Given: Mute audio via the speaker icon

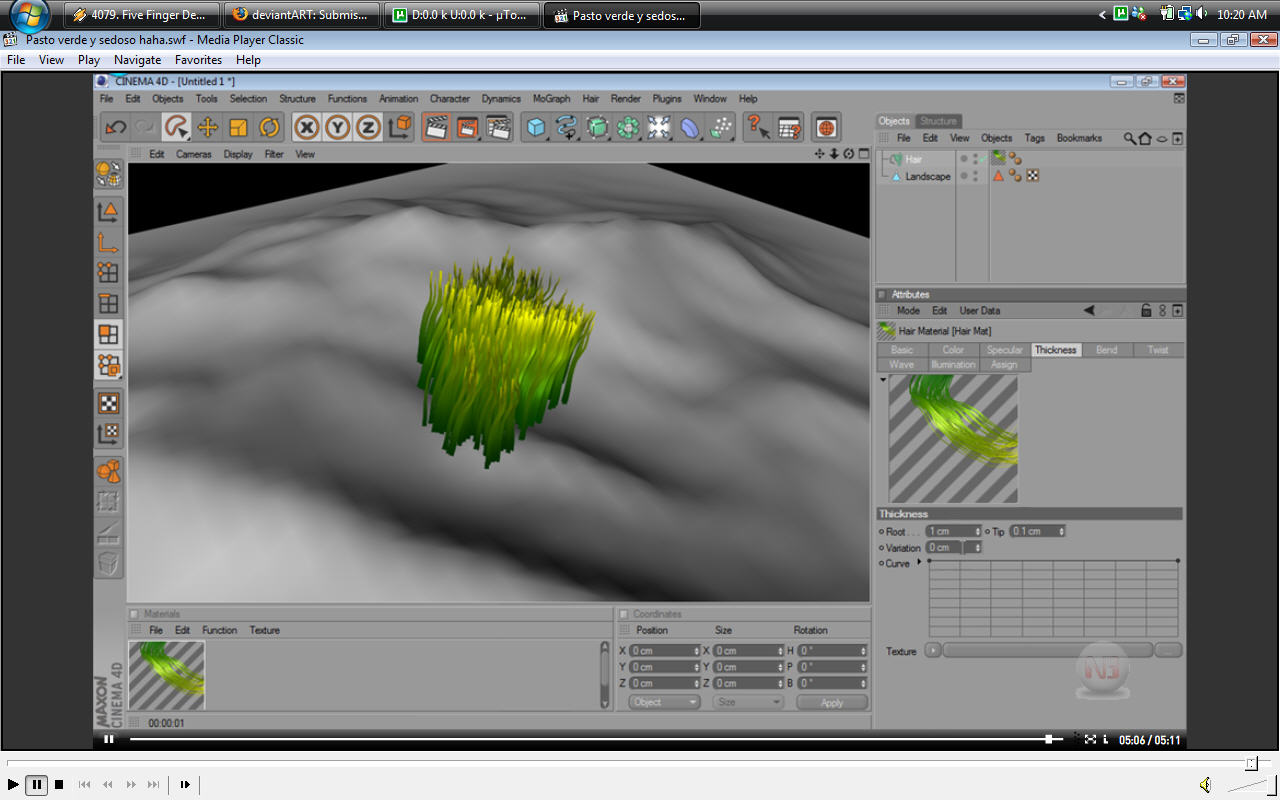Looking at the screenshot, I should pos(1206,785).
